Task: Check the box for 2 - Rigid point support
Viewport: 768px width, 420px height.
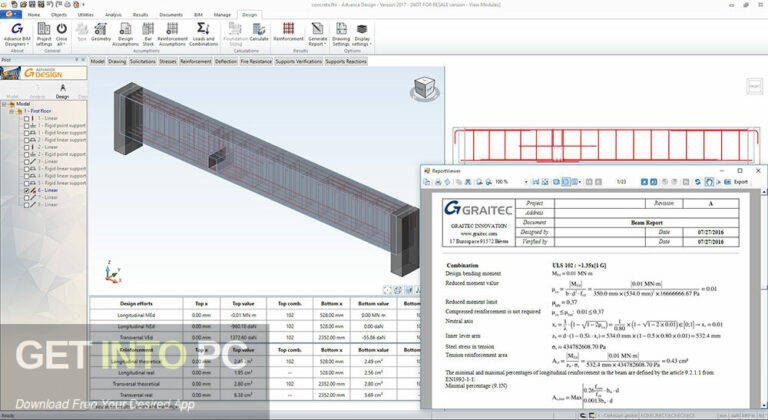Action: click(x=27, y=154)
